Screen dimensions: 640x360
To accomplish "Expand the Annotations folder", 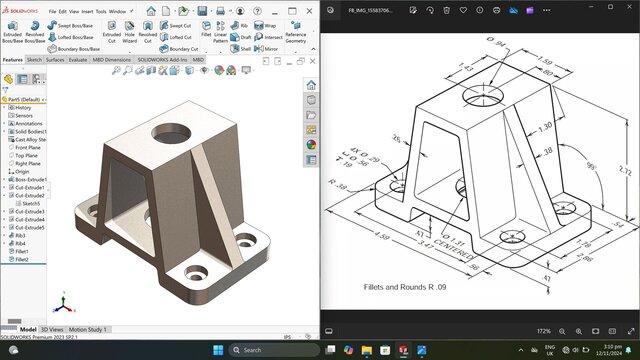I will point(4,123).
